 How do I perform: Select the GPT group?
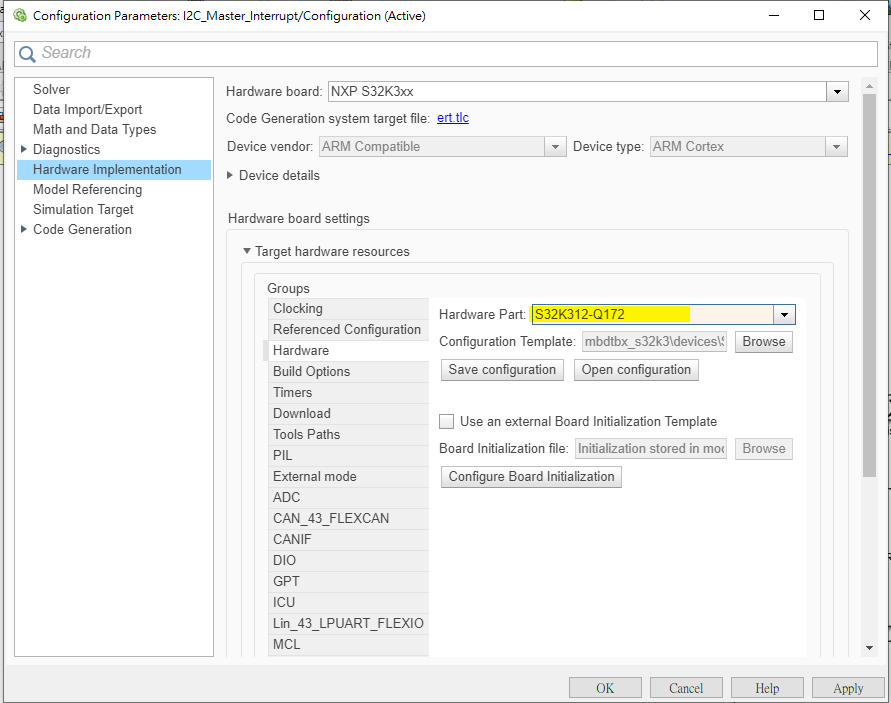click(x=348, y=582)
